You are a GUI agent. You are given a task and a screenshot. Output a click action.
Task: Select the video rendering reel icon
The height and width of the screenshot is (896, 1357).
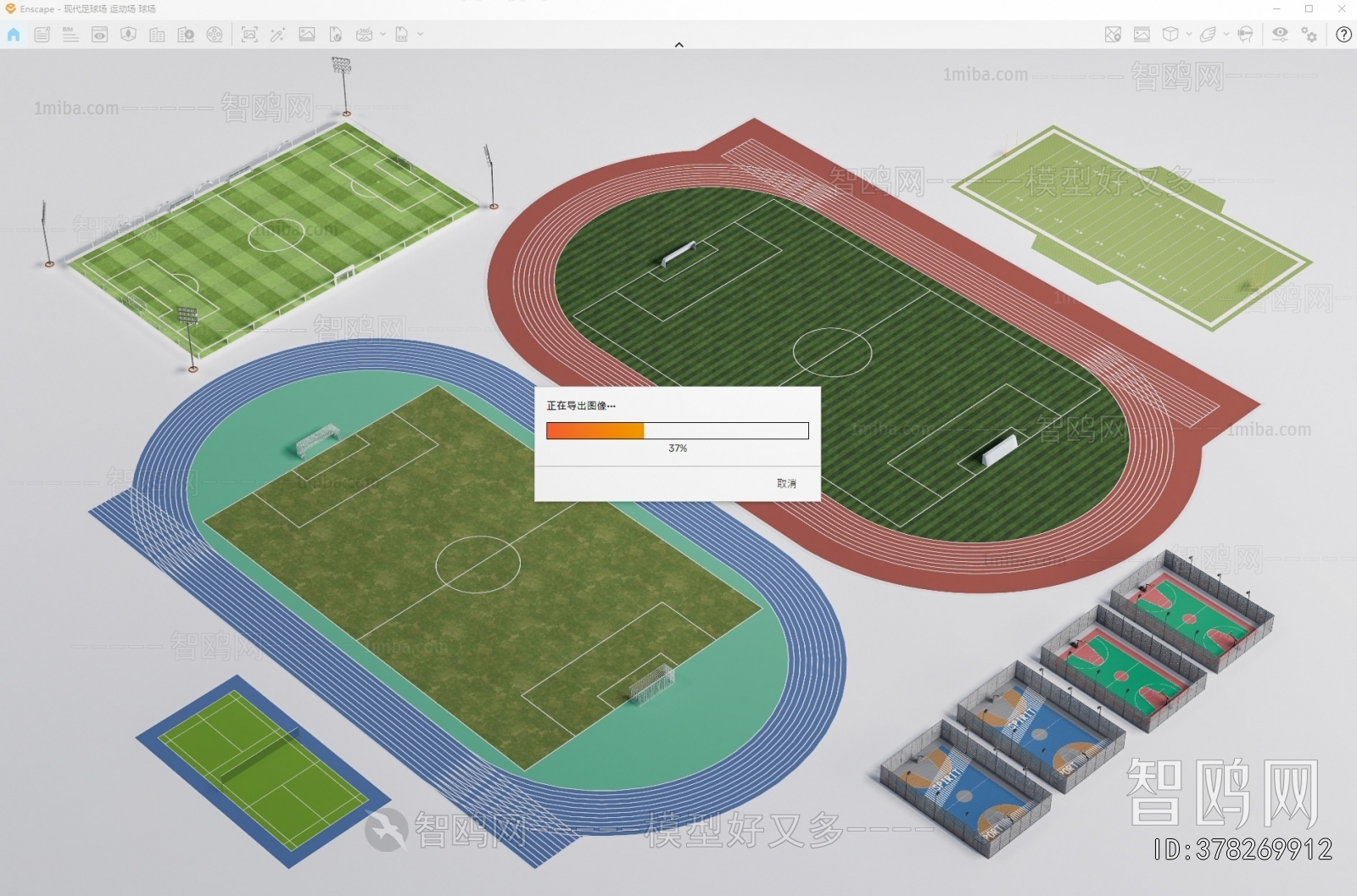[215, 34]
